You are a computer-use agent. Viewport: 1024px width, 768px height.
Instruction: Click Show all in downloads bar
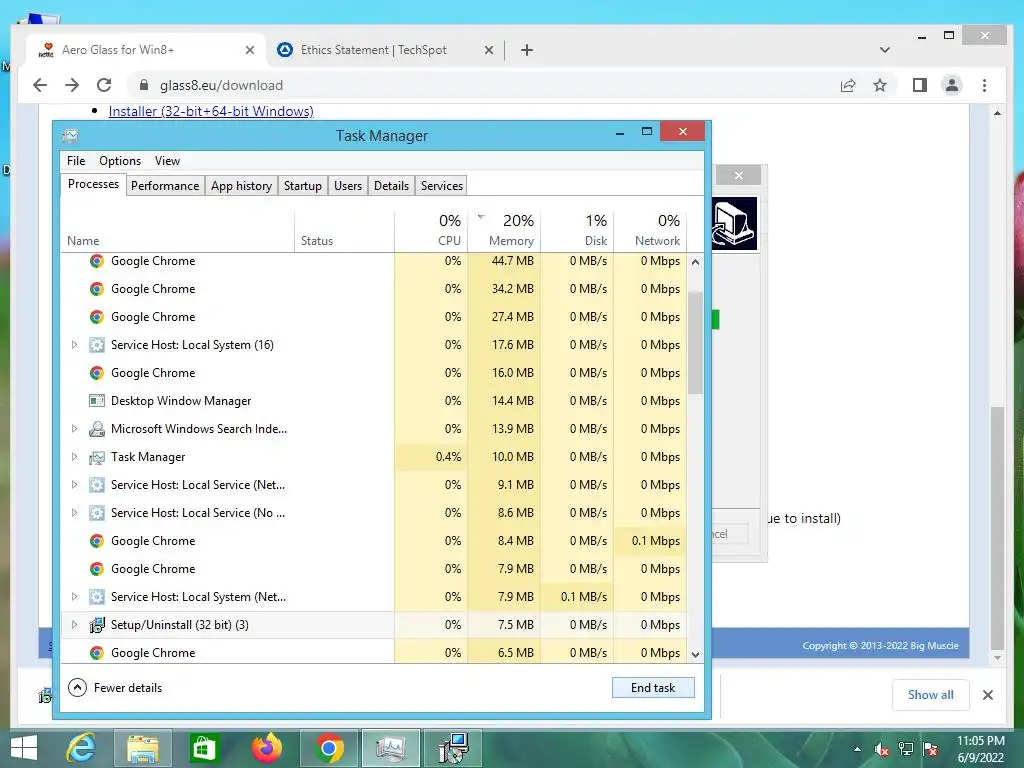click(930, 695)
